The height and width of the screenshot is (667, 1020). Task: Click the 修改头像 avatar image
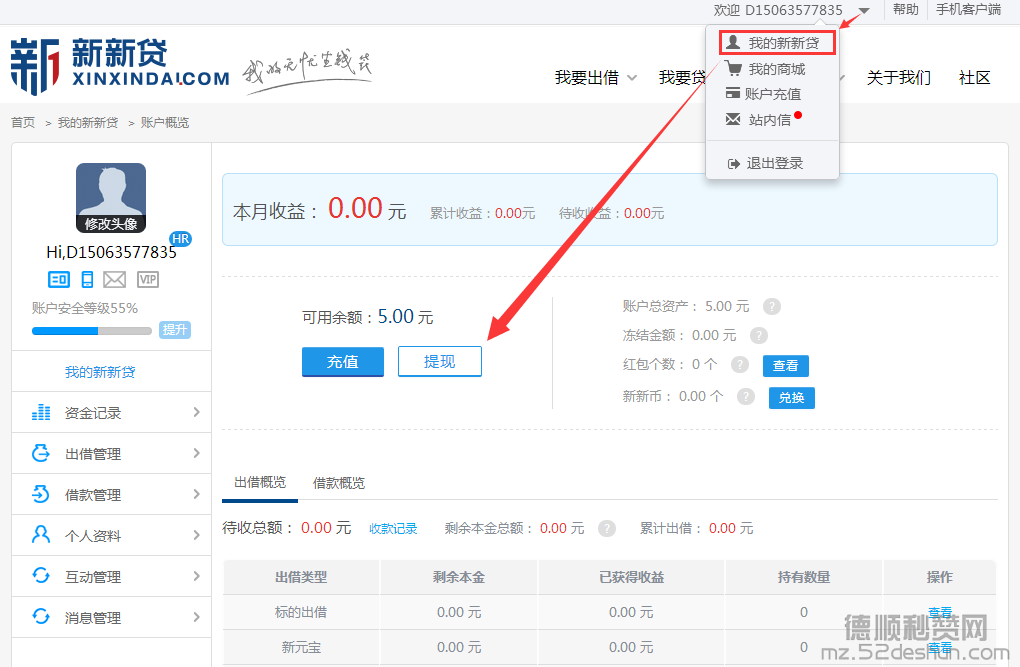pyautogui.click(x=111, y=198)
